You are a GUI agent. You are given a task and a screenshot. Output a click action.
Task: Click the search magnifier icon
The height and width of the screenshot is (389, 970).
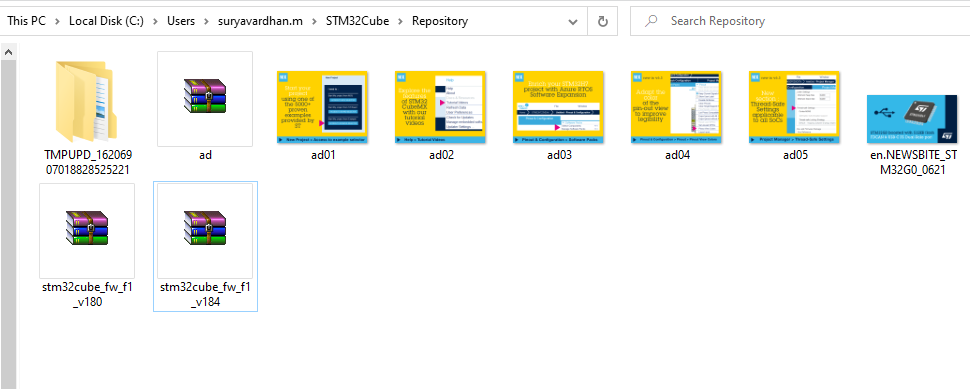(651, 21)
